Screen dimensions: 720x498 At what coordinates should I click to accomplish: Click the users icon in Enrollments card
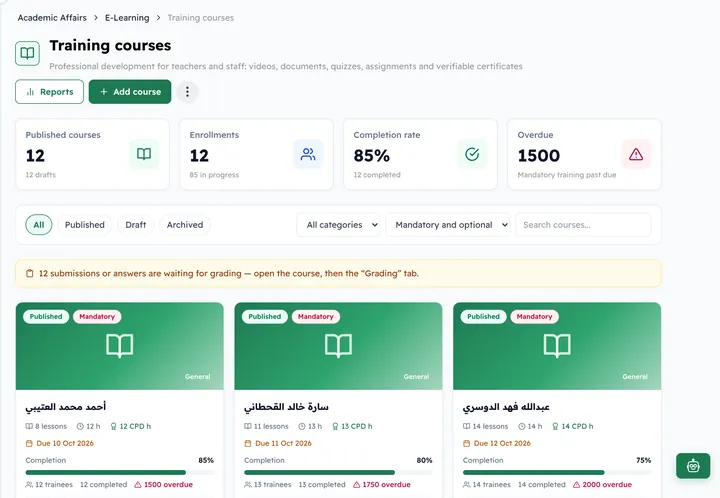point(308,154)
